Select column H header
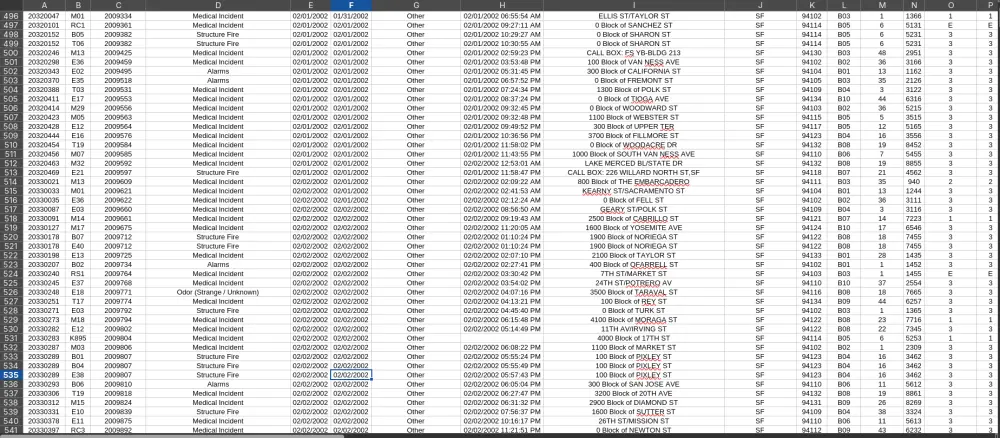Viewport: 1000px width, 438px height. click(x=502, y=5)
